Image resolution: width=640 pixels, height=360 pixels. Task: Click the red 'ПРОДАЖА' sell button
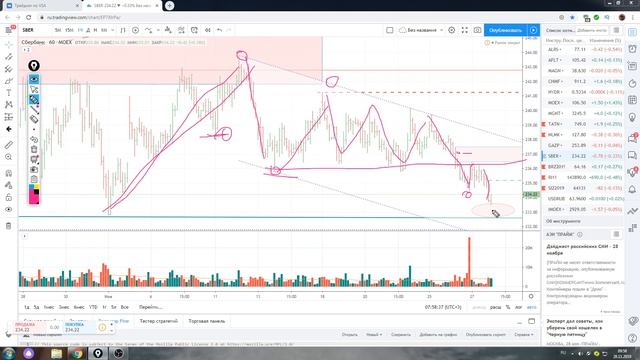pos(29,327)
